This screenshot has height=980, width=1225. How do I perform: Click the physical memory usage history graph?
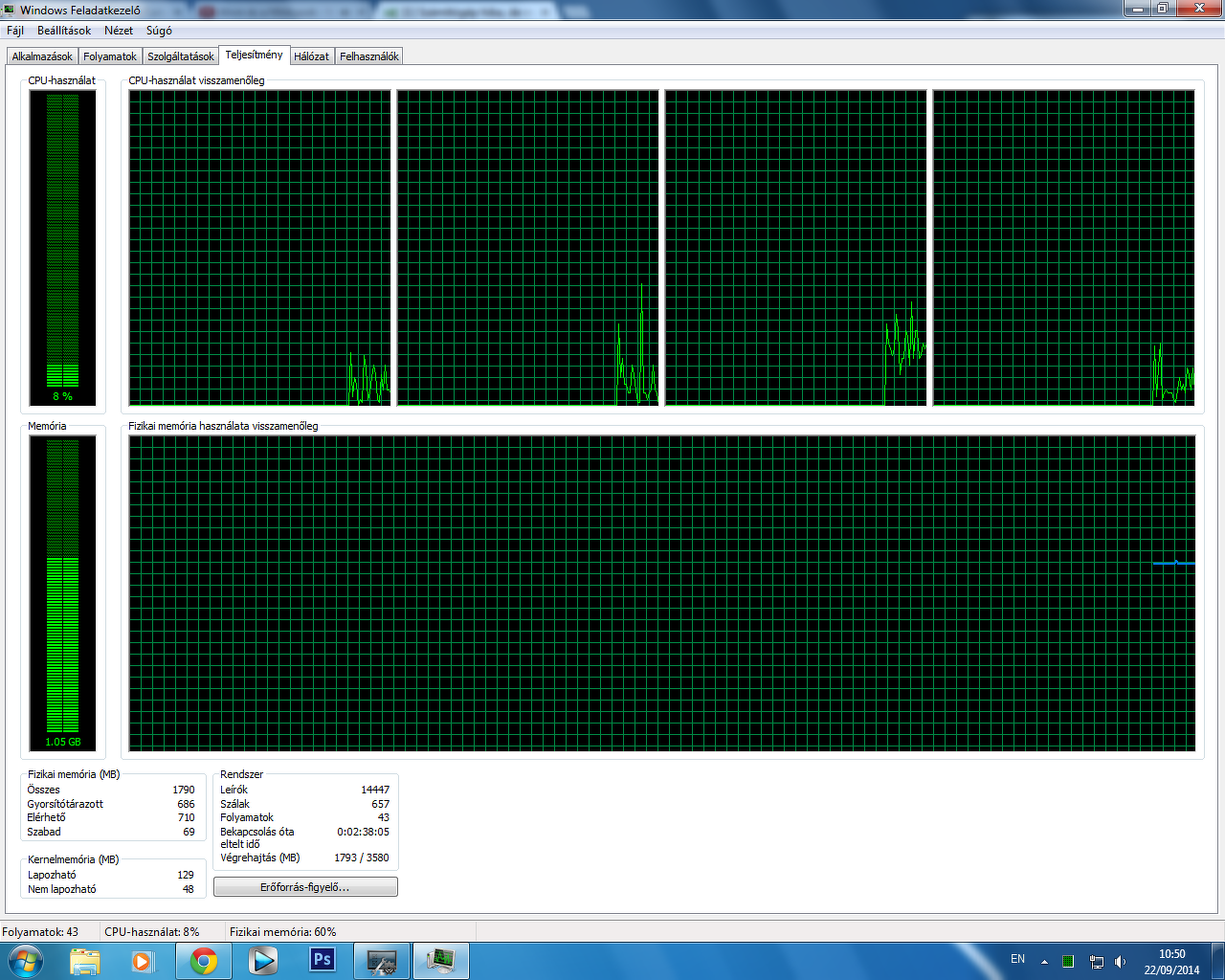pos(662,593)
